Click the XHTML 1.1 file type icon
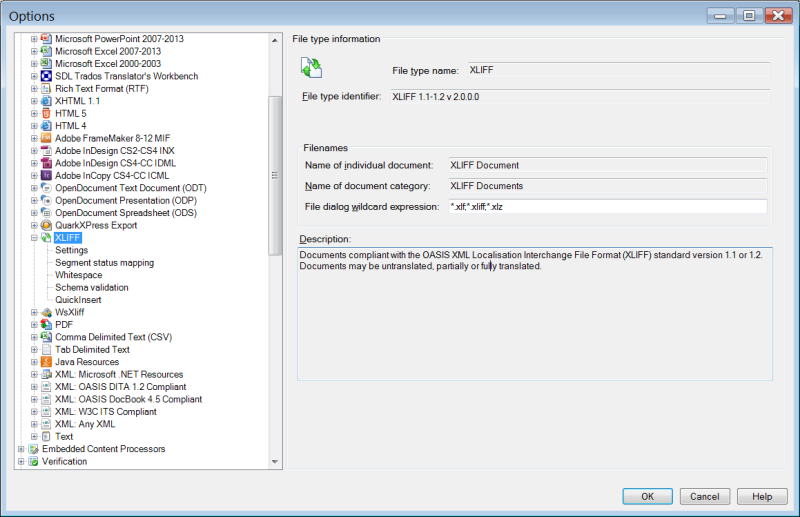 (x=46, y=101)
